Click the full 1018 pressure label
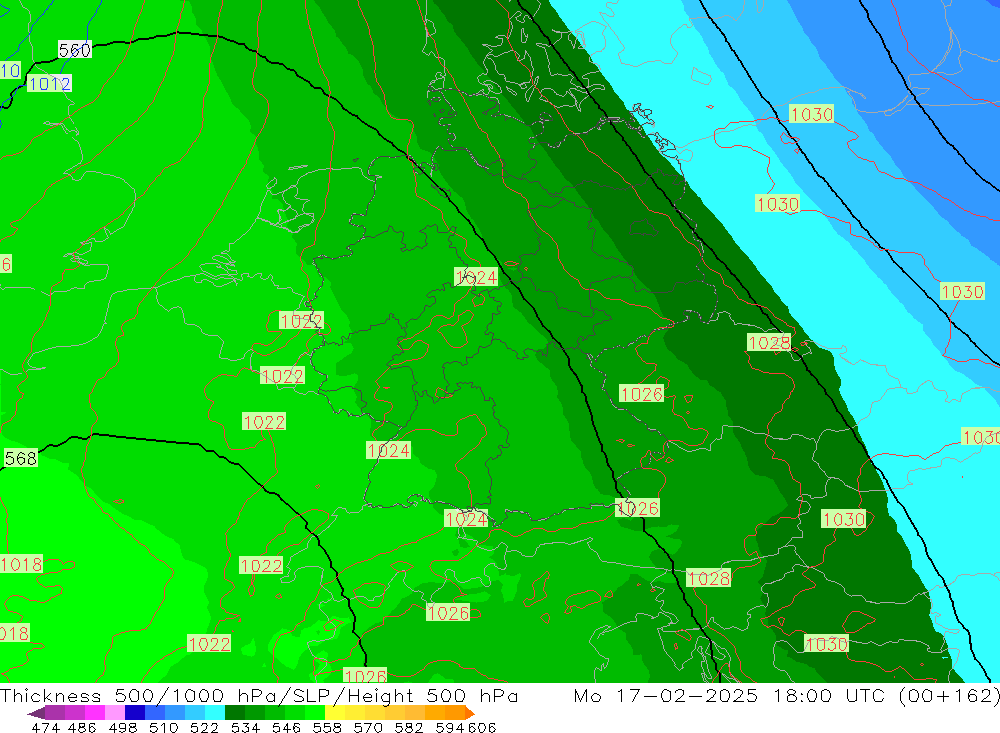The width and height of the screenshot is (1000, 733). (22, 564)
